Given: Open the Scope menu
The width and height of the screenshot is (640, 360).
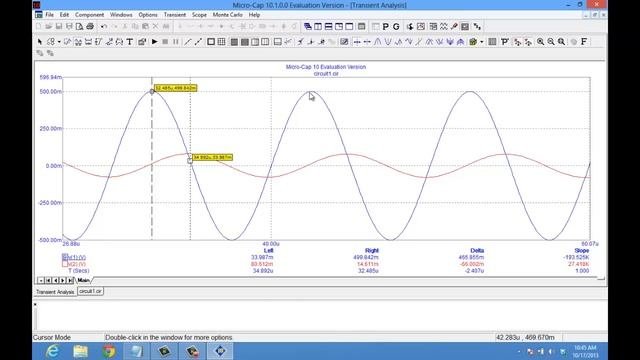Looking at the screenshot, I should click(199, 15).
